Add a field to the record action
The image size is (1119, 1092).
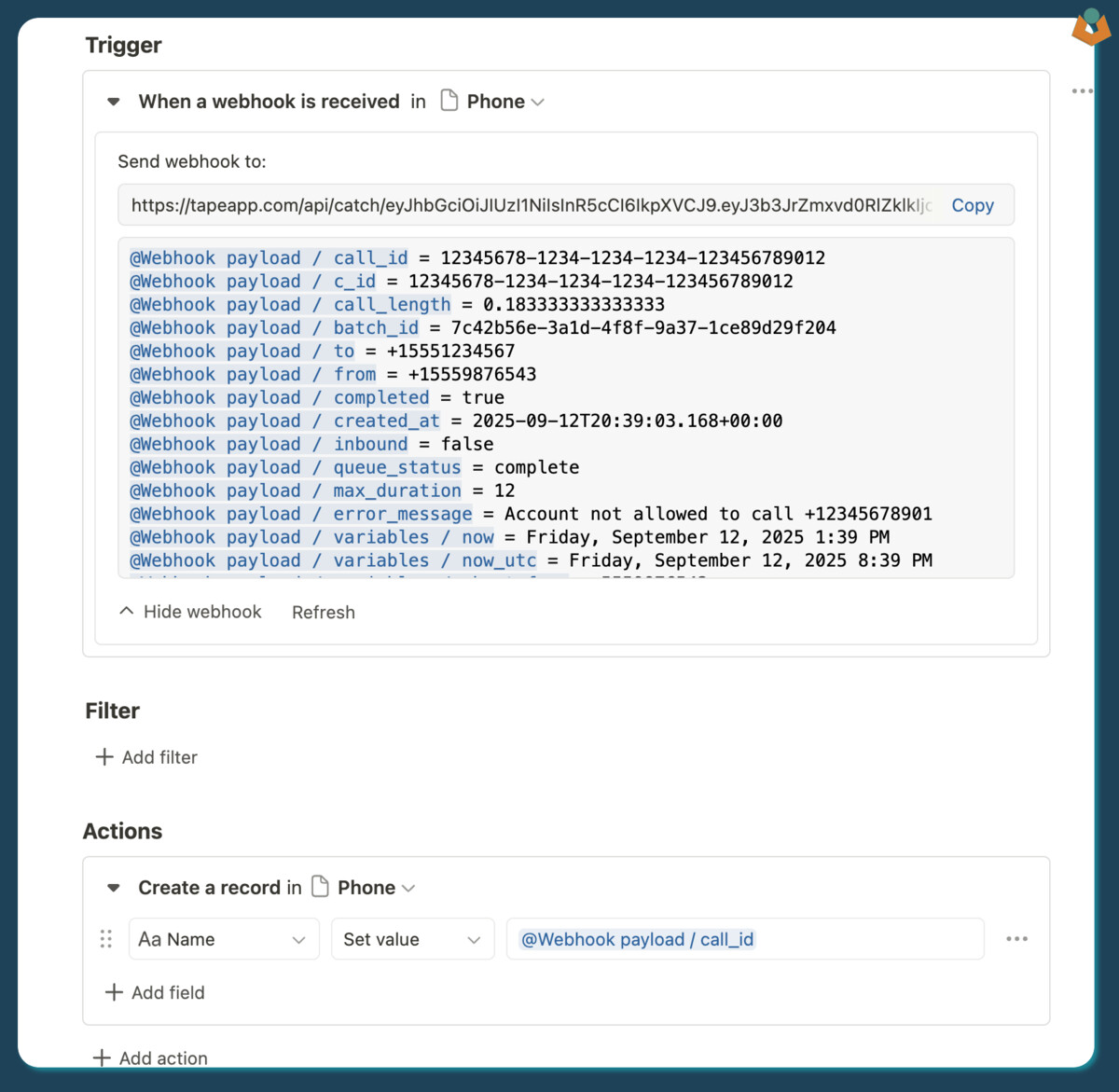click(x=156, y=992)
